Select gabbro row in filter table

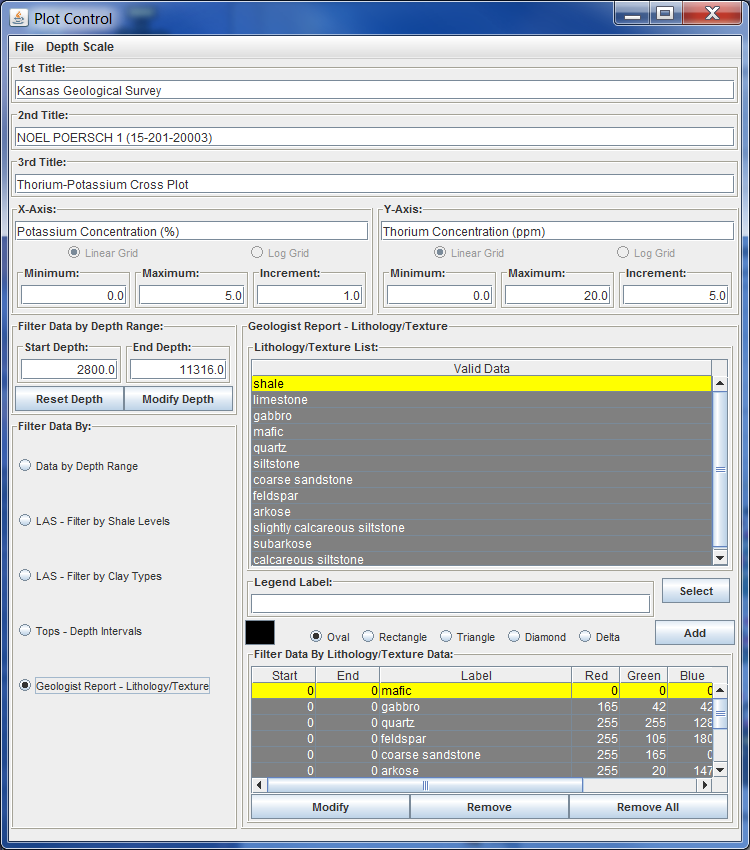tap(482, 707)
